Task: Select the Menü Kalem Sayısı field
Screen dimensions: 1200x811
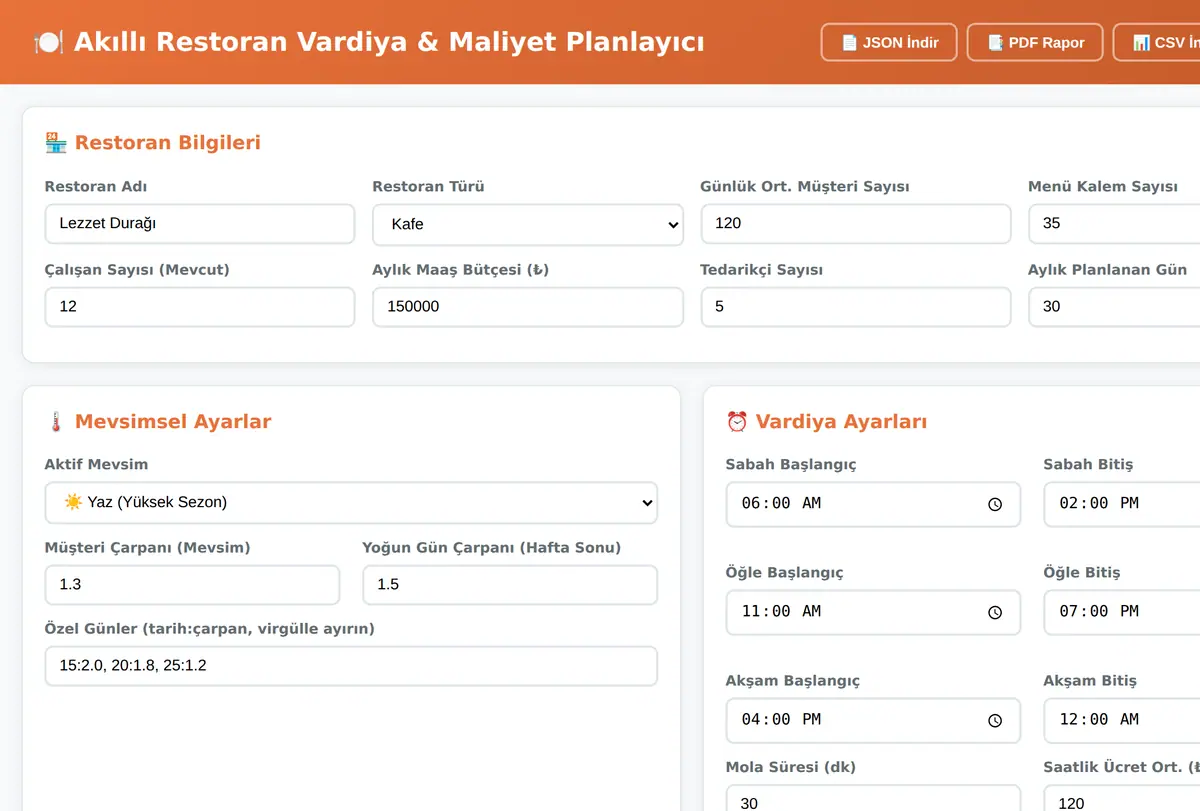Action: click(1114, 223)
